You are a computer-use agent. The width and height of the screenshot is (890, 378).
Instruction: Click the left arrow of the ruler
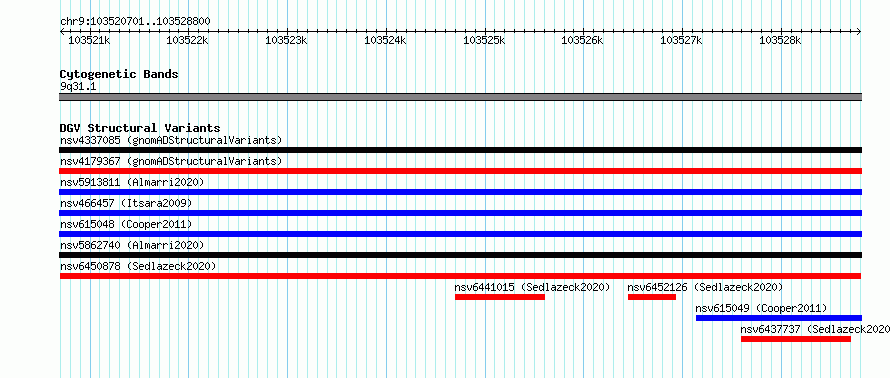pyautogui.click(x=62, y=31)
